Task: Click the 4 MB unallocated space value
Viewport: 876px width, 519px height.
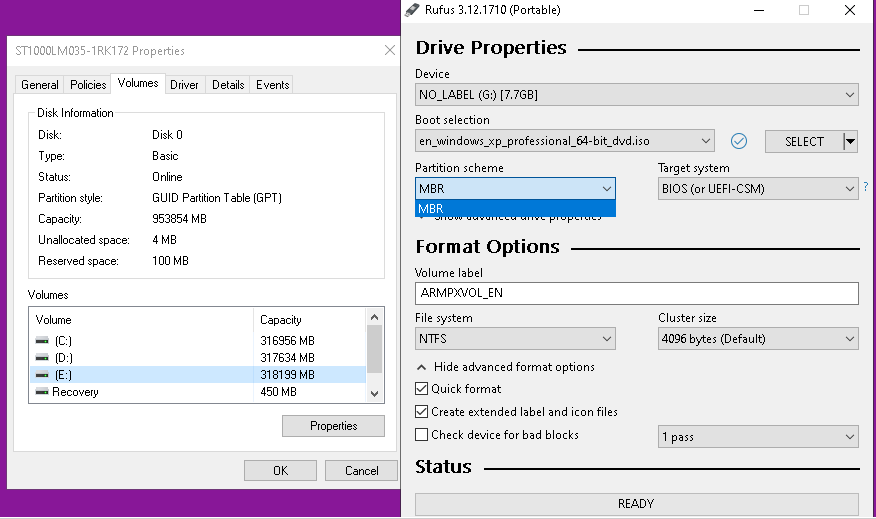Action: tap(164, 240)
